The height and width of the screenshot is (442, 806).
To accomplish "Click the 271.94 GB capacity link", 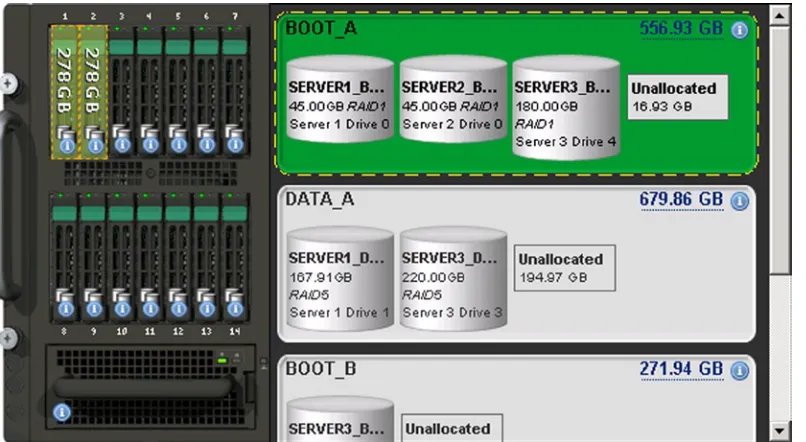I will pos(681,369).
